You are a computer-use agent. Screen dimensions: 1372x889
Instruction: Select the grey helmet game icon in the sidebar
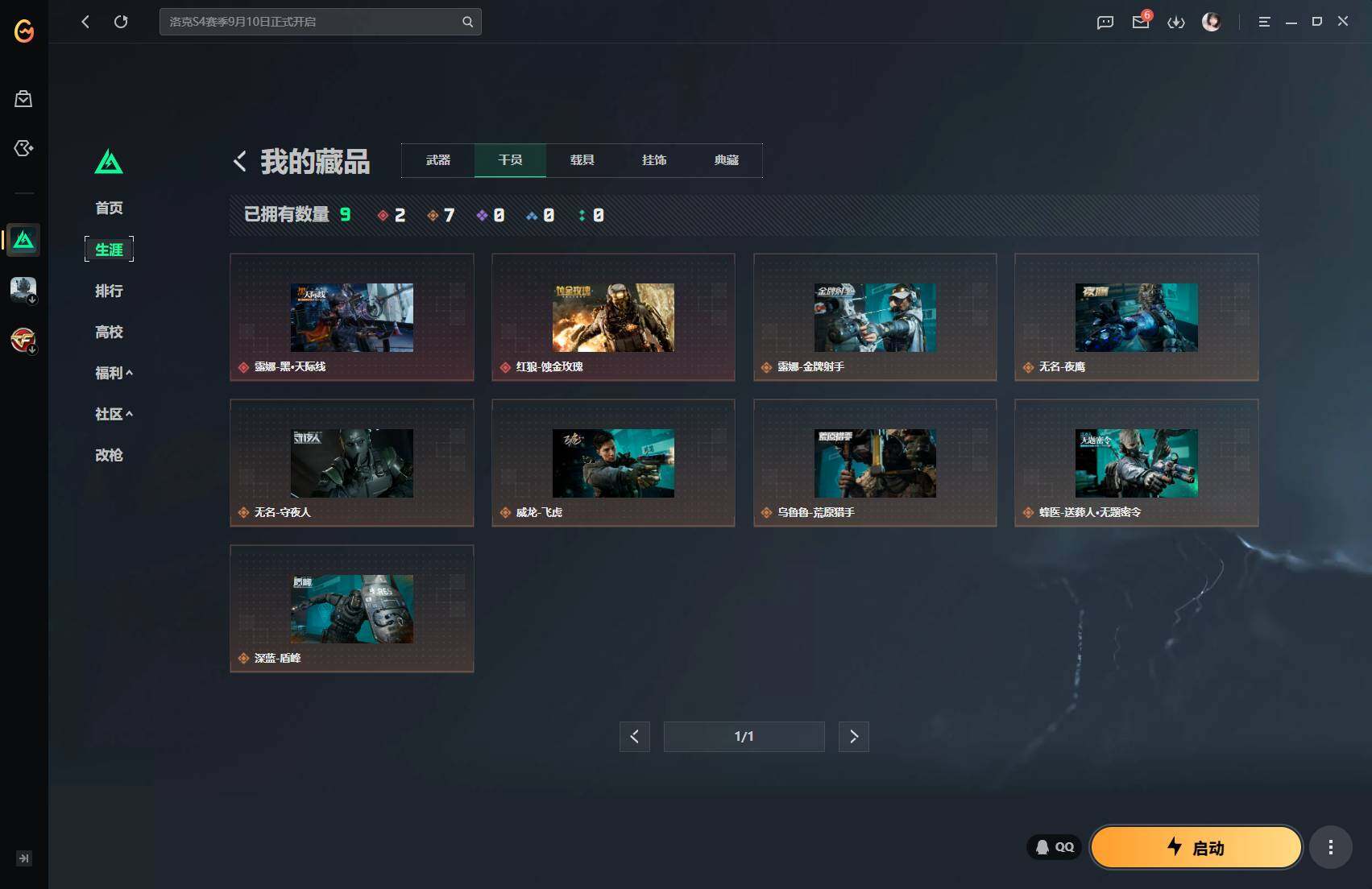23,289
